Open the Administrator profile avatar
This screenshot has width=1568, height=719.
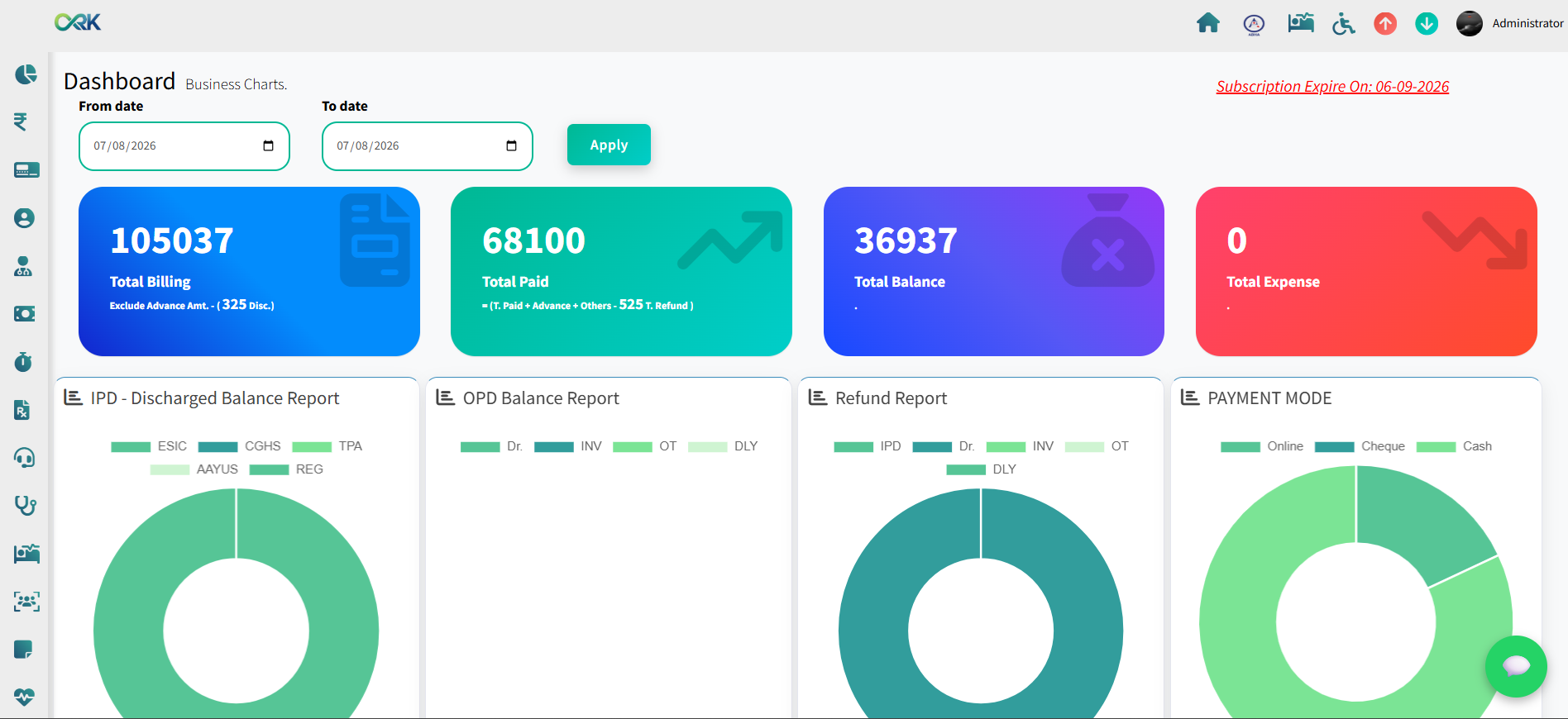pos(1469,23)
